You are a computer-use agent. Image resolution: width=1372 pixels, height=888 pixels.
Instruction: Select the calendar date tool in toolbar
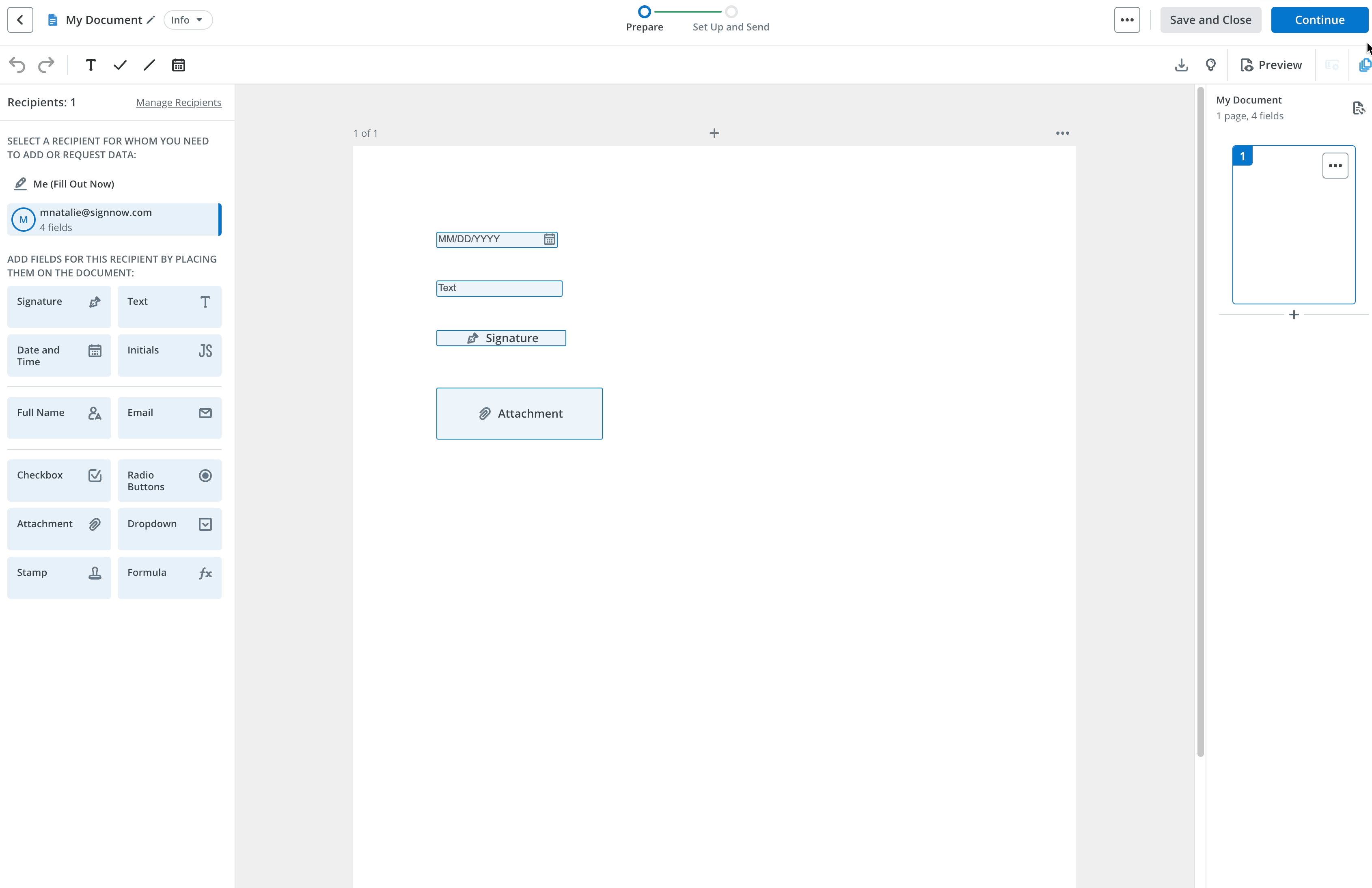pos(179,65)
